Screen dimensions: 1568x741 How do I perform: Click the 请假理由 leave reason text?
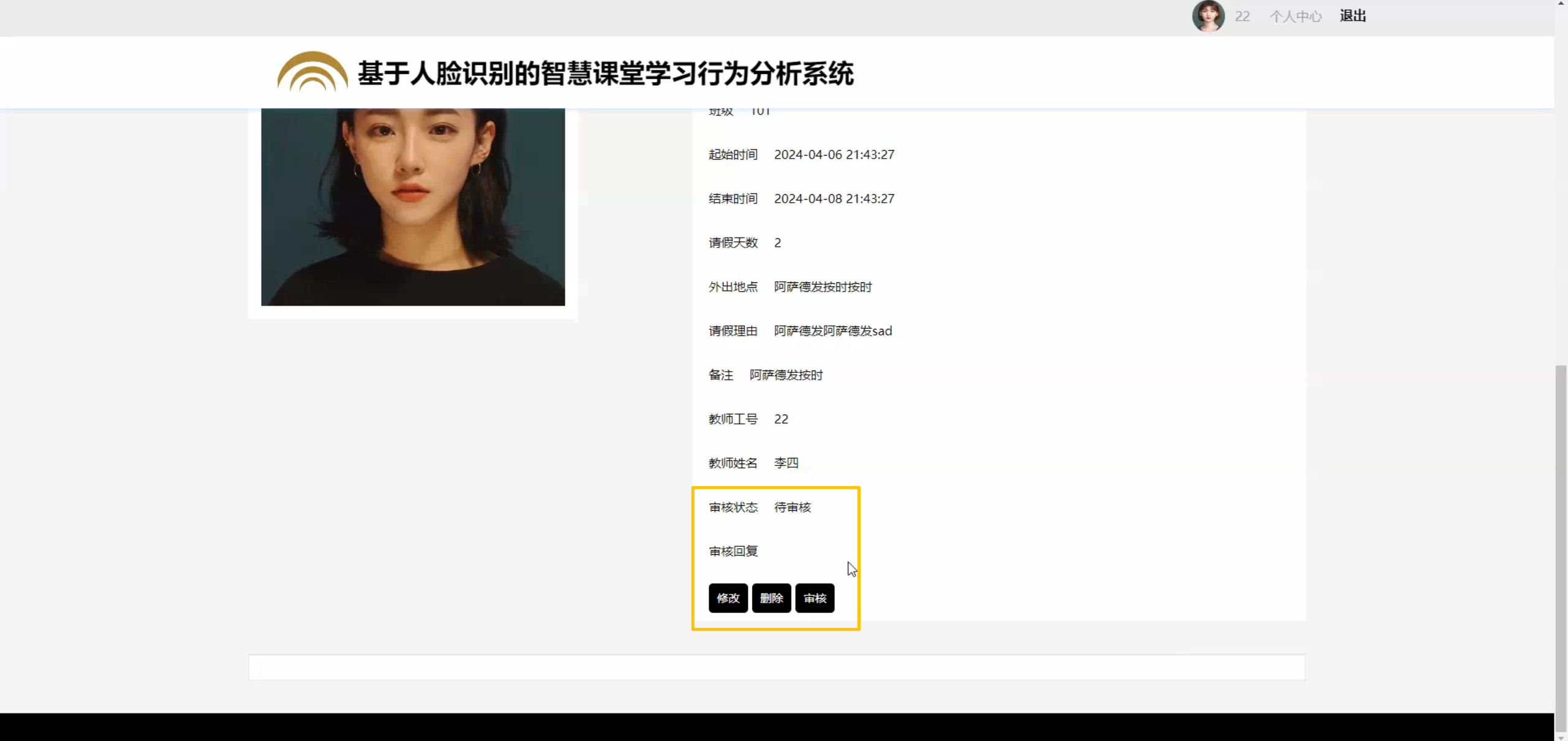pyautogui.click(x=832, y=331)
